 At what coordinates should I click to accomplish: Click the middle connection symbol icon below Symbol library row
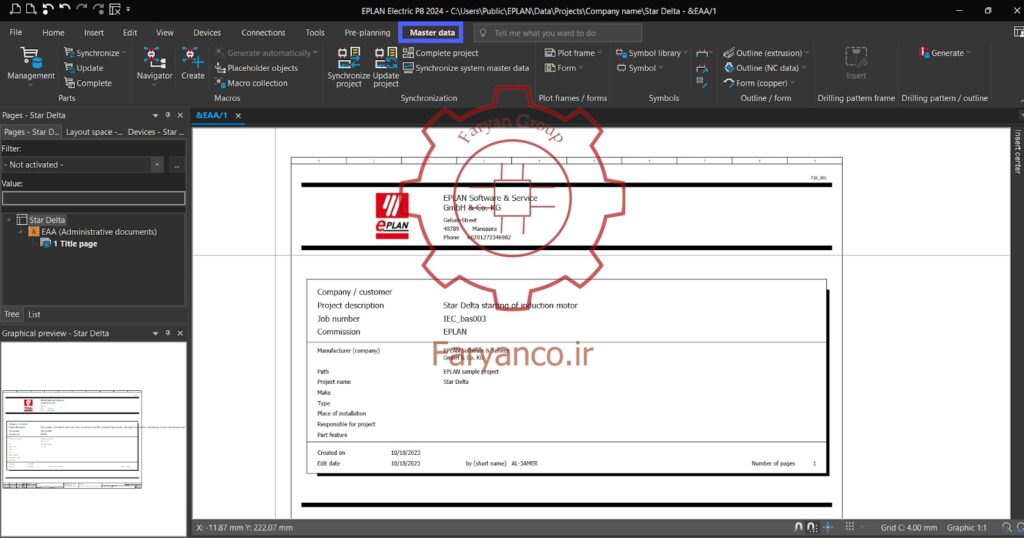click(x=702, y=68)
